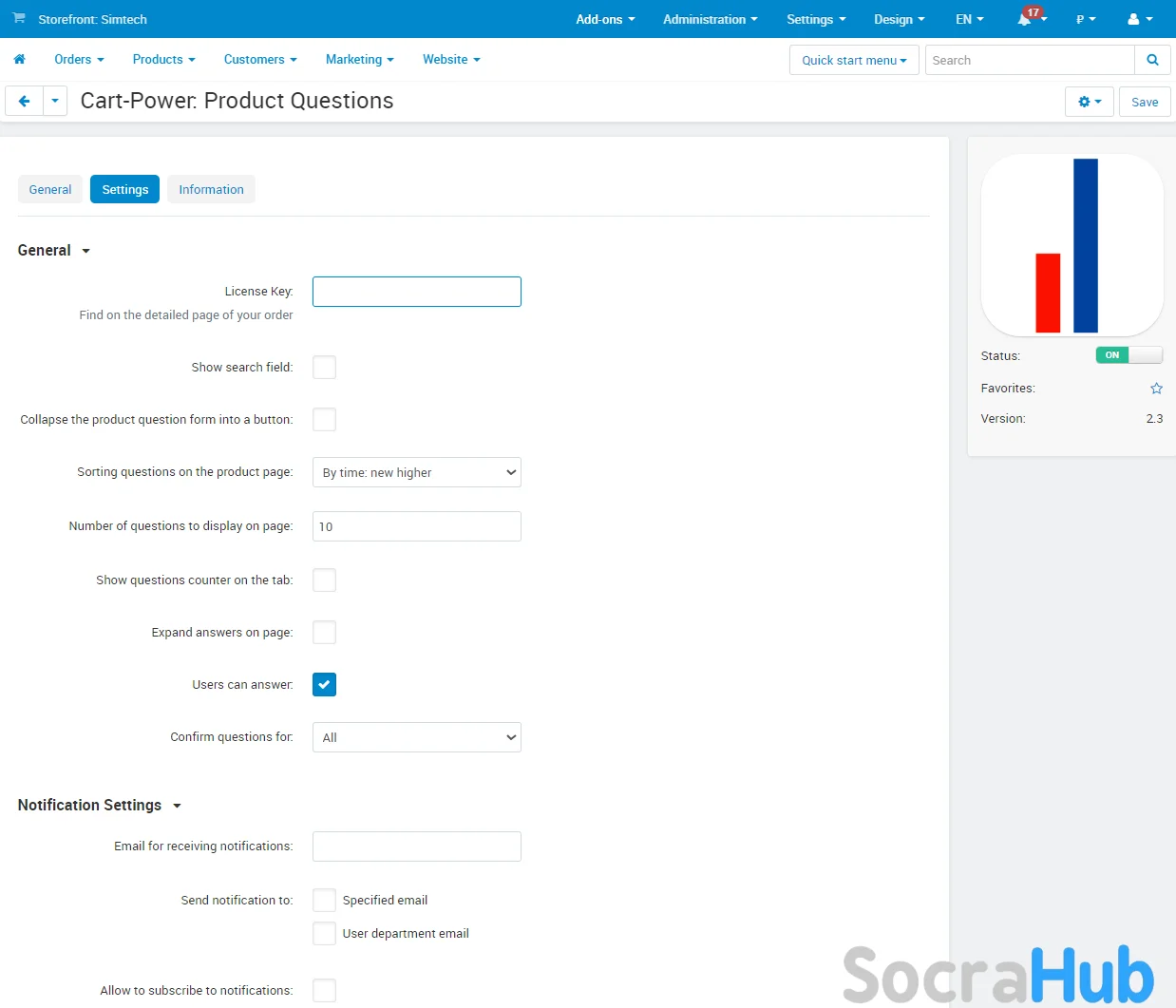
Task: Open the Quick start menu button
Action: click(853, 60)
